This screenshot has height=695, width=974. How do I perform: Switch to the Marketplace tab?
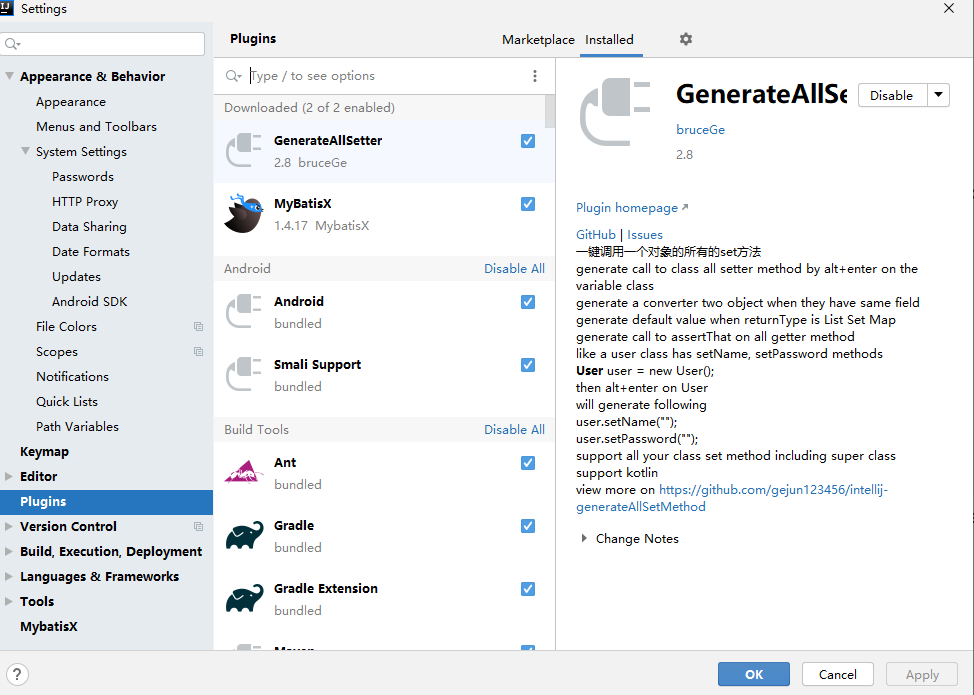coord(538,40)
